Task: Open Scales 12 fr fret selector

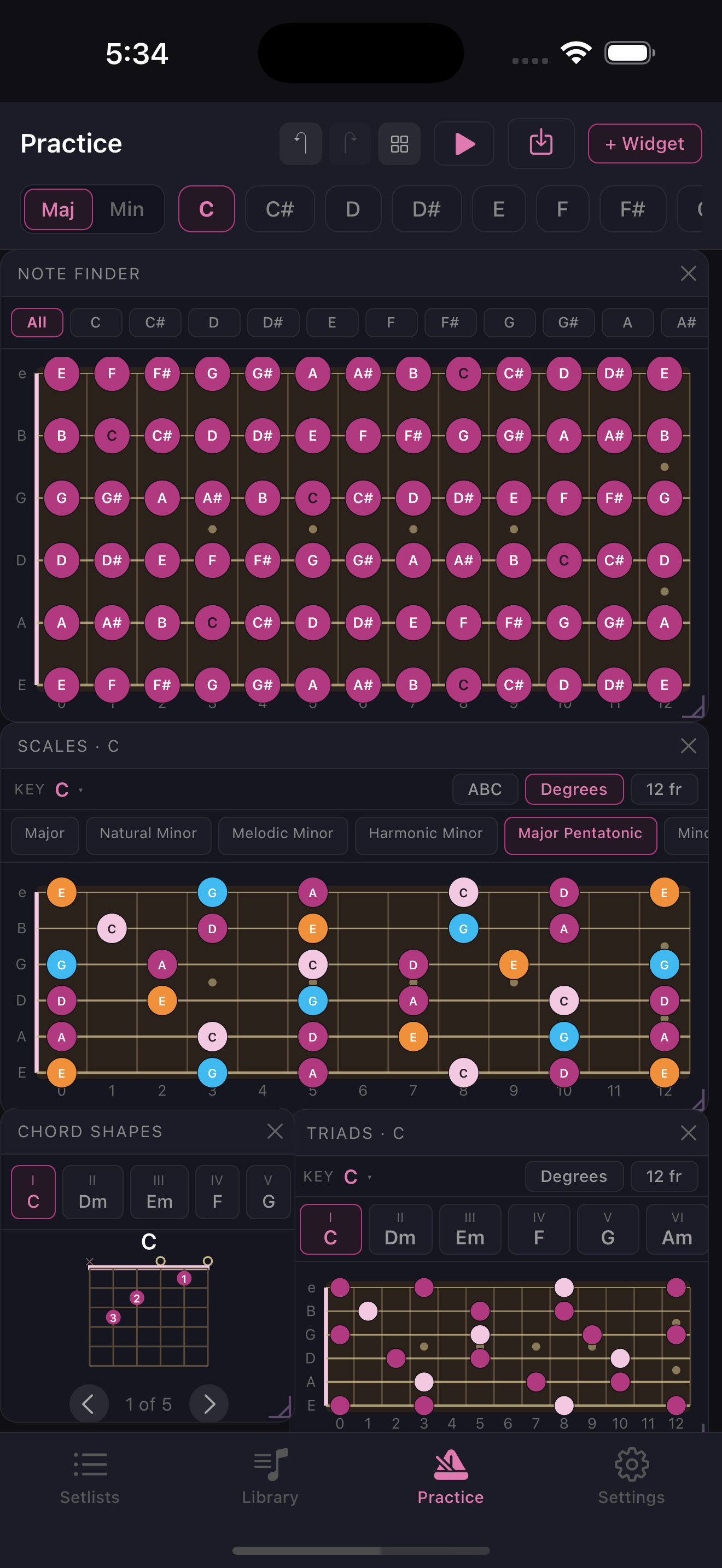Action: (x=663, y=789)
